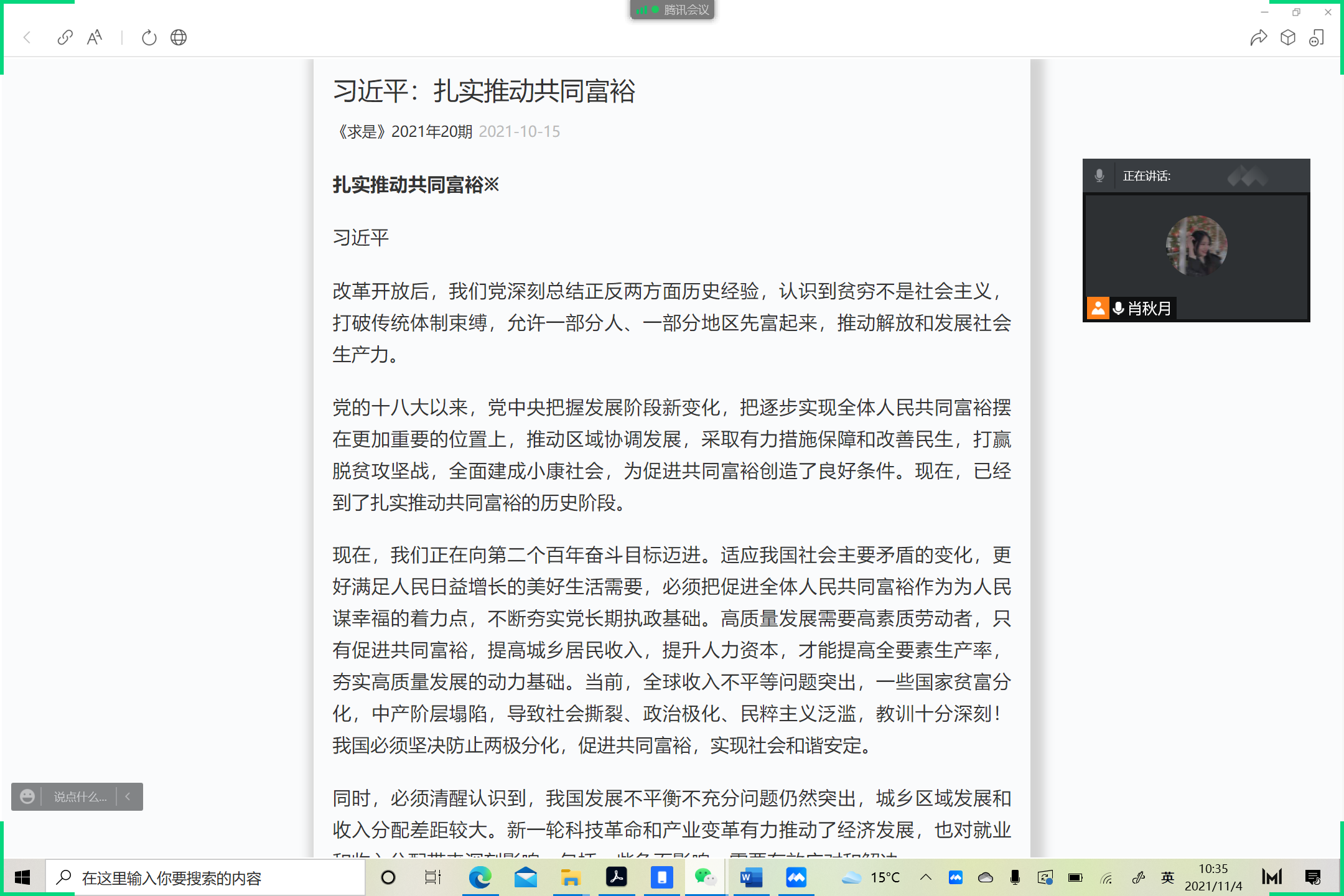This screenshot has width=1344, height=896.
Task: Expand hidden system tray icons
Action: [x=926, y=877]
